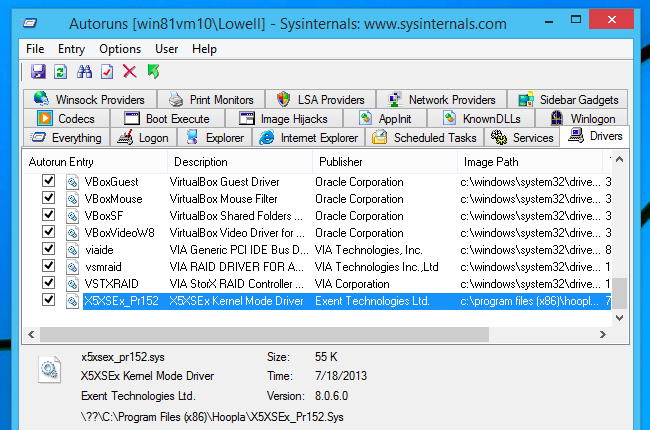Sort by the Image Path column header

pyautogui.click(x=530, y=162)
